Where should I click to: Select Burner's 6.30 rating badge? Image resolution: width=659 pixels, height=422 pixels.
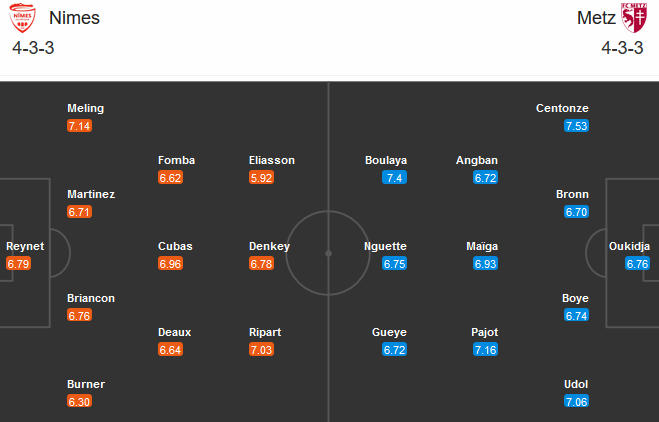(79, 402)
